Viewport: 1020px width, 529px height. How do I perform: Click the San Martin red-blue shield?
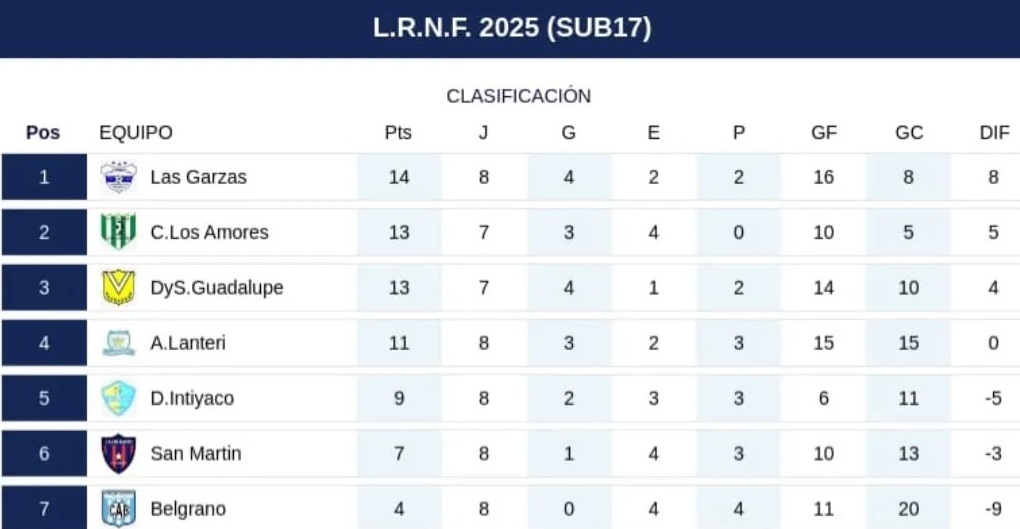(118, 454)
